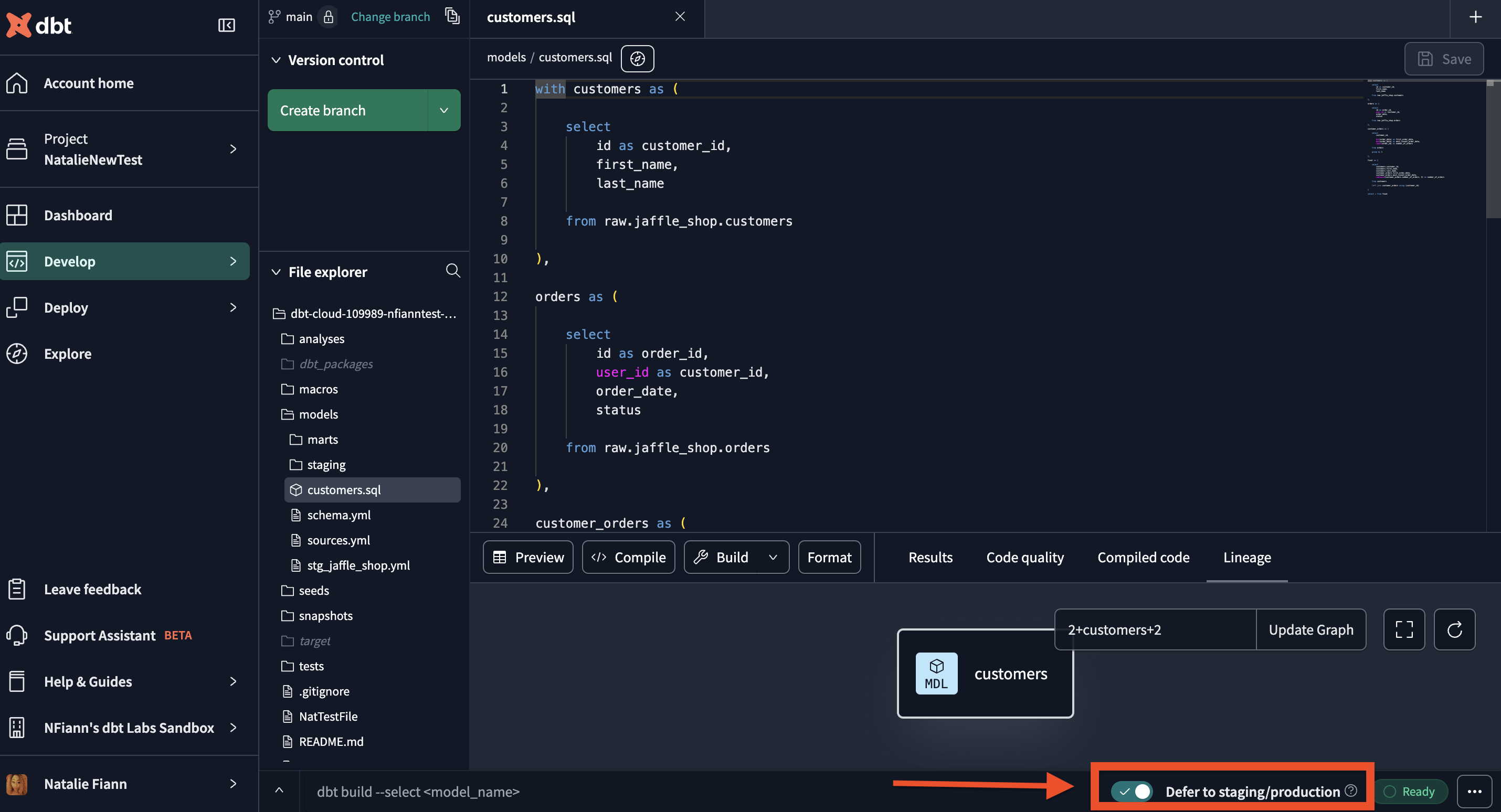Screen dimensions: 1501x812
Task: Switch to the Code quality tab
Action: click(1025, 558)
